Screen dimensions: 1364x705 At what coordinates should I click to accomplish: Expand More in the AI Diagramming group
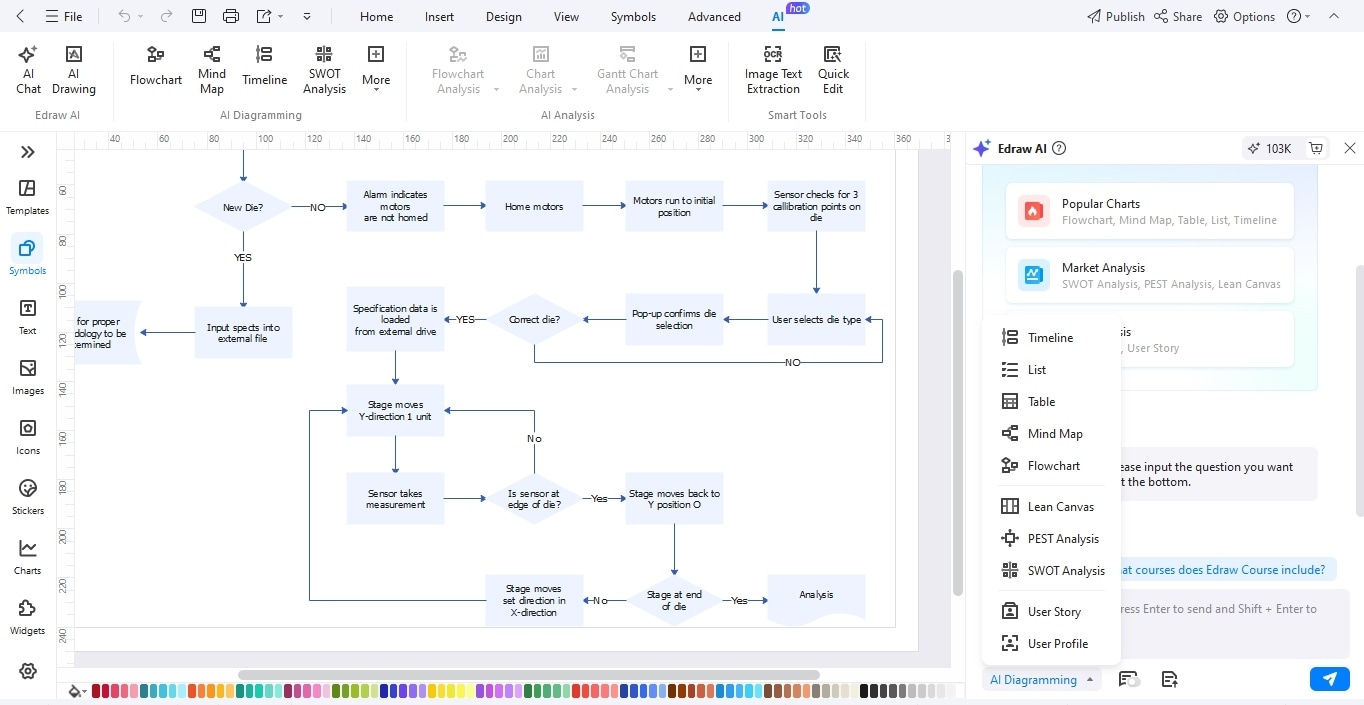pyautogui.click(x=376, y=70)
